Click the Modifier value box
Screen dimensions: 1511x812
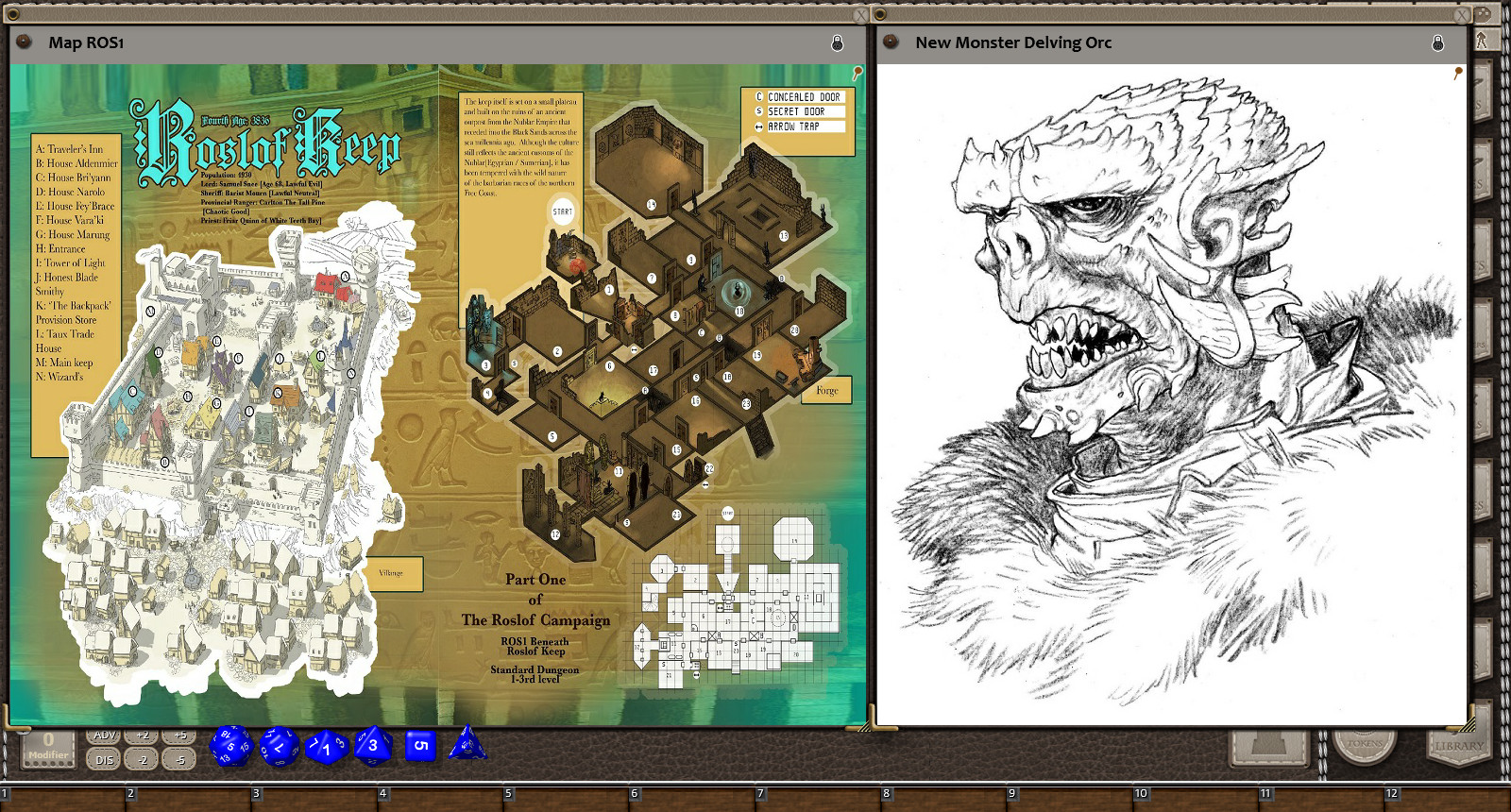pyautogui.click(x=48, y=747)
